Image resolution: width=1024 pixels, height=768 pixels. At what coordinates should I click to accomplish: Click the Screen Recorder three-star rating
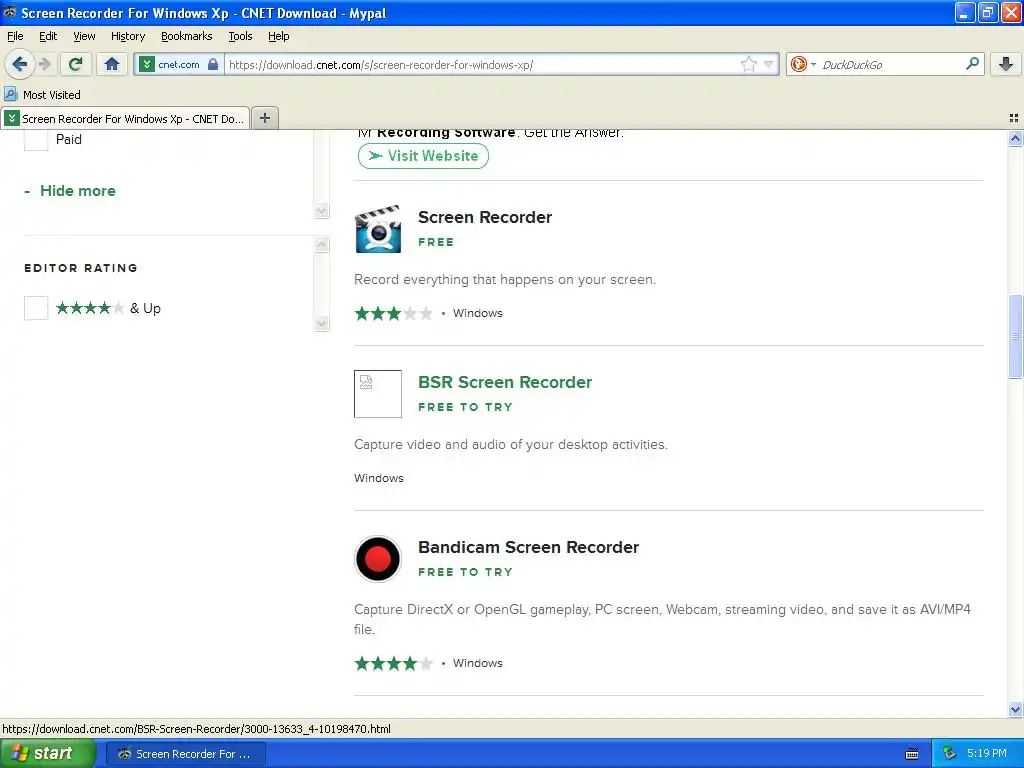click(393, 313)
